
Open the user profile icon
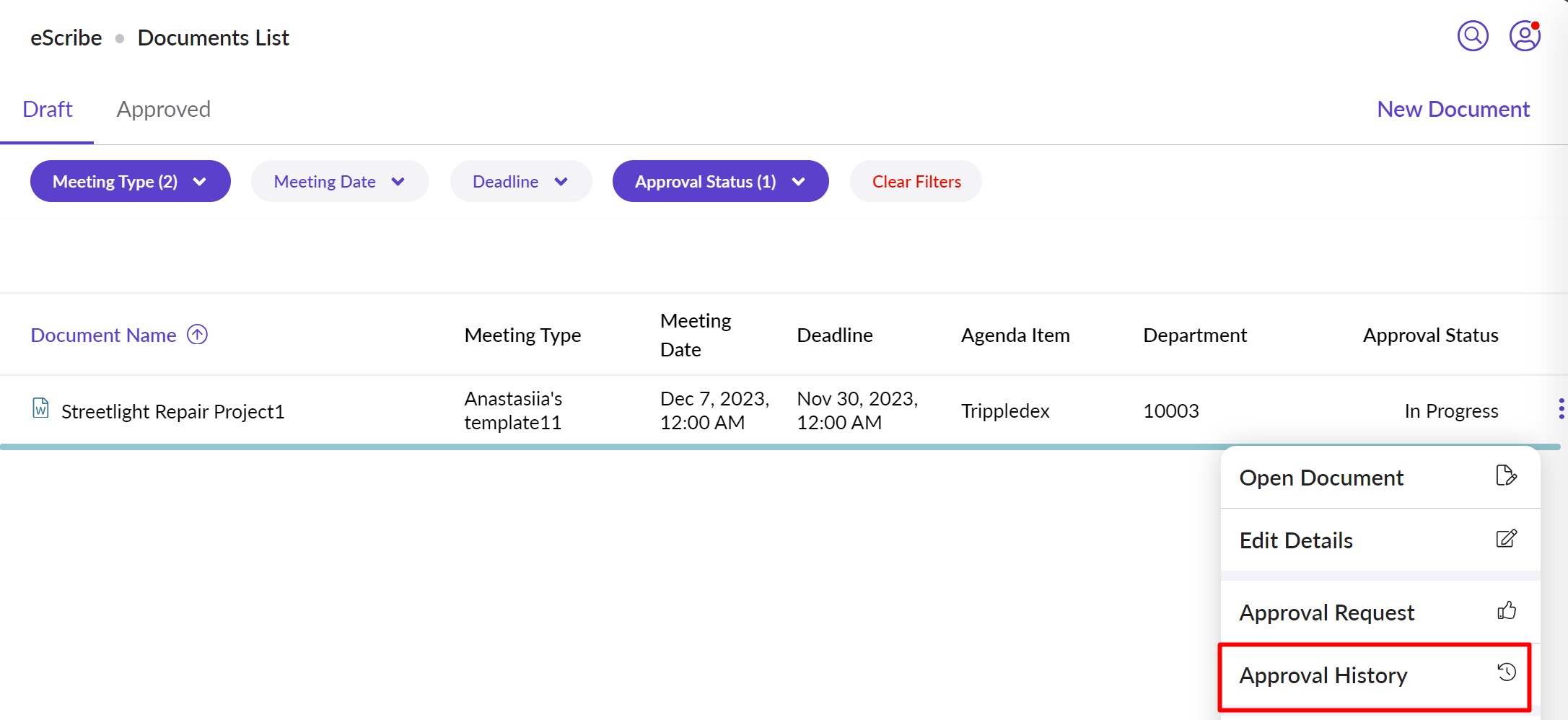point(1524,35)
